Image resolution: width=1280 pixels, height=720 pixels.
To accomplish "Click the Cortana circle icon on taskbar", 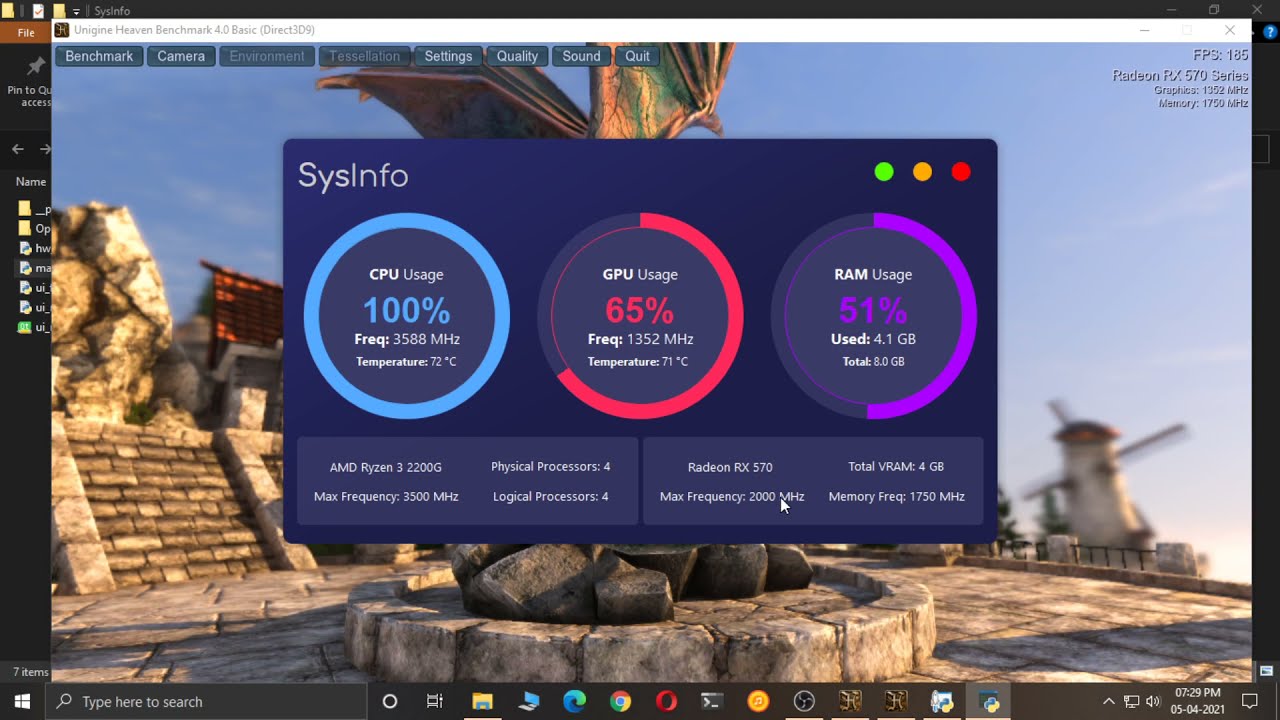I will (390, 701).
